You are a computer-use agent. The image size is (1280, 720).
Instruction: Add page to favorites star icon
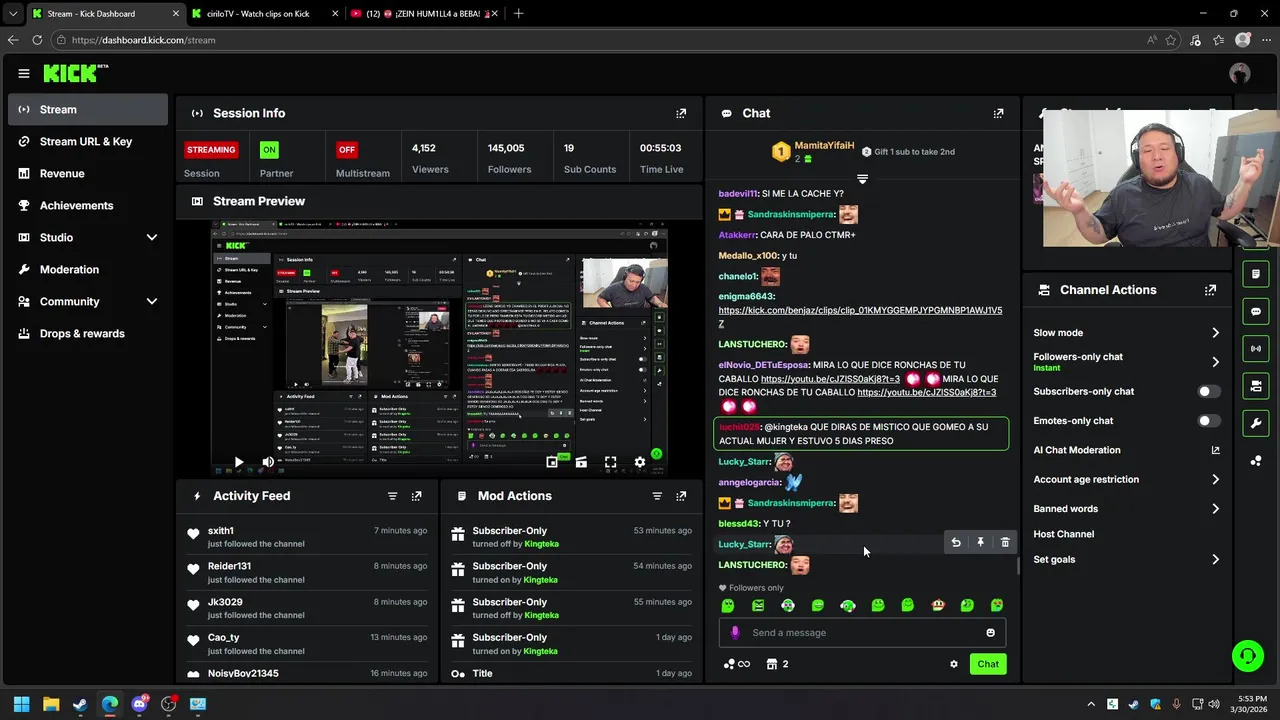1171,40
